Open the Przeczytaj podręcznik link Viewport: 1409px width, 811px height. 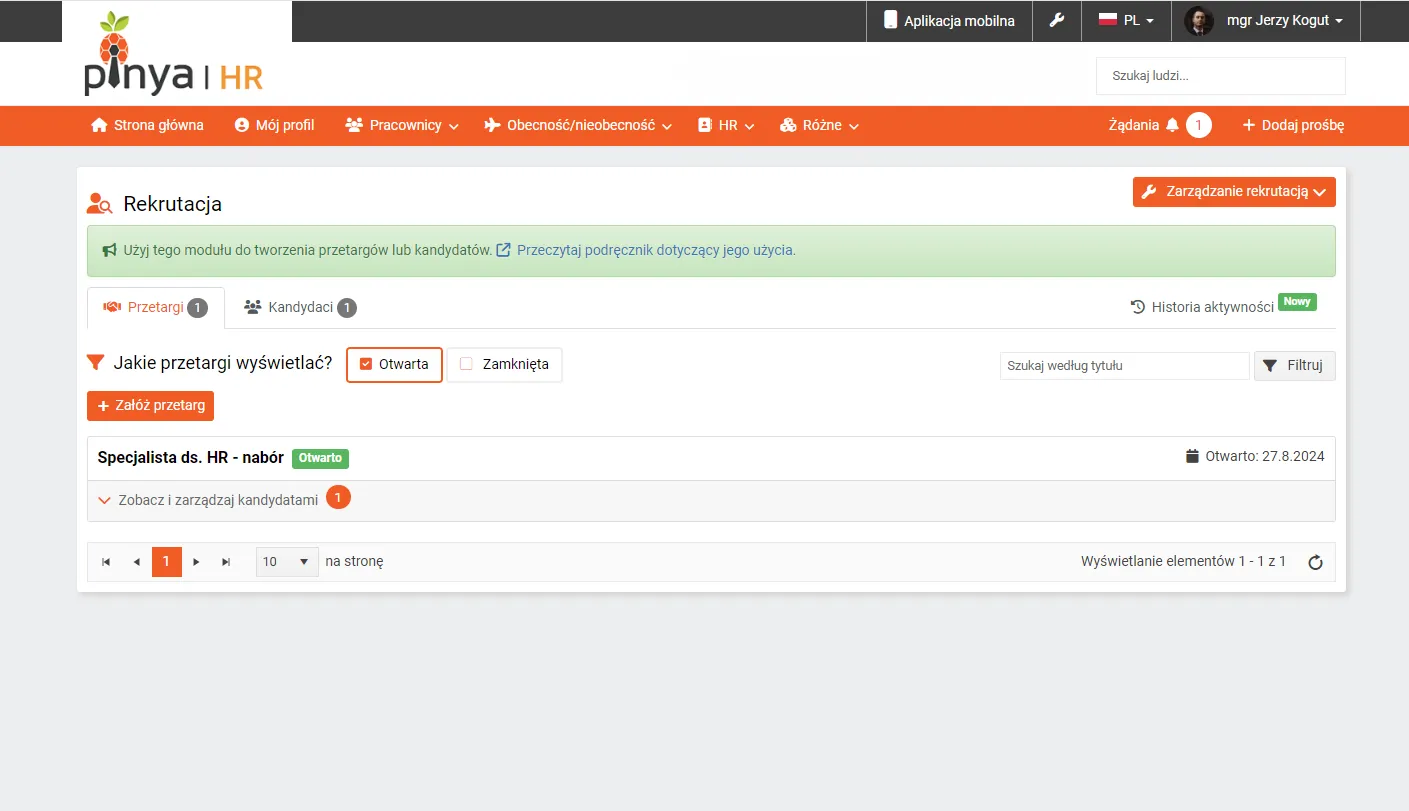(656, 250)
